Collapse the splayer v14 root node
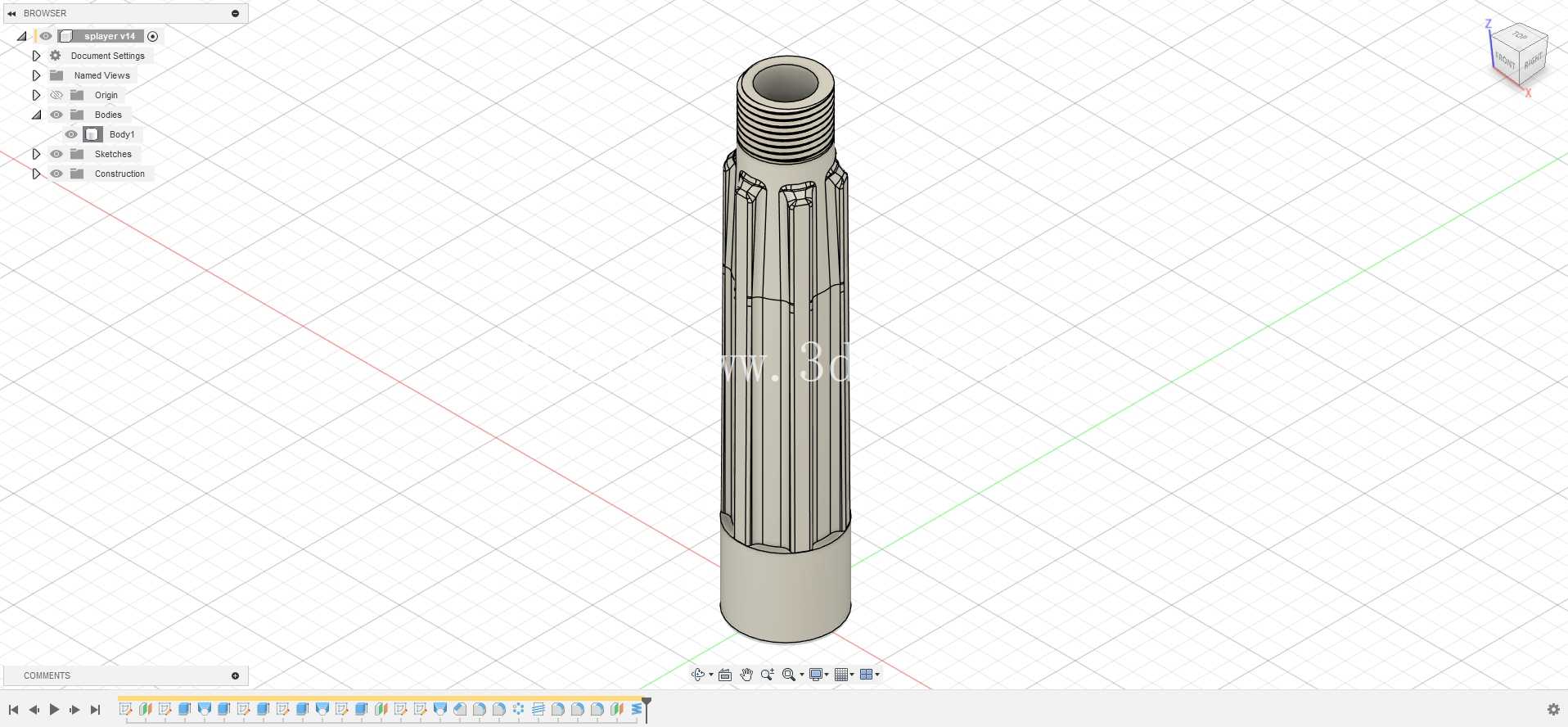 (22, 36)
